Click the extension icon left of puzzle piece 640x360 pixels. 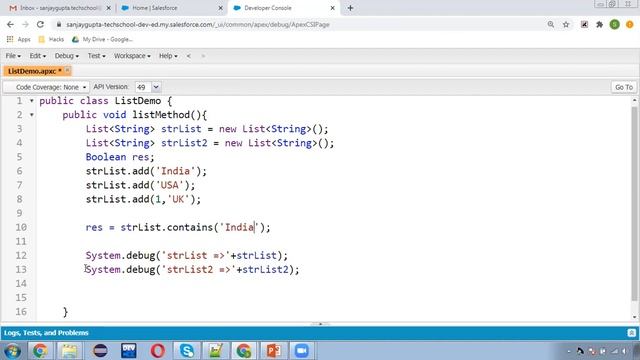[x=584, y=24]
